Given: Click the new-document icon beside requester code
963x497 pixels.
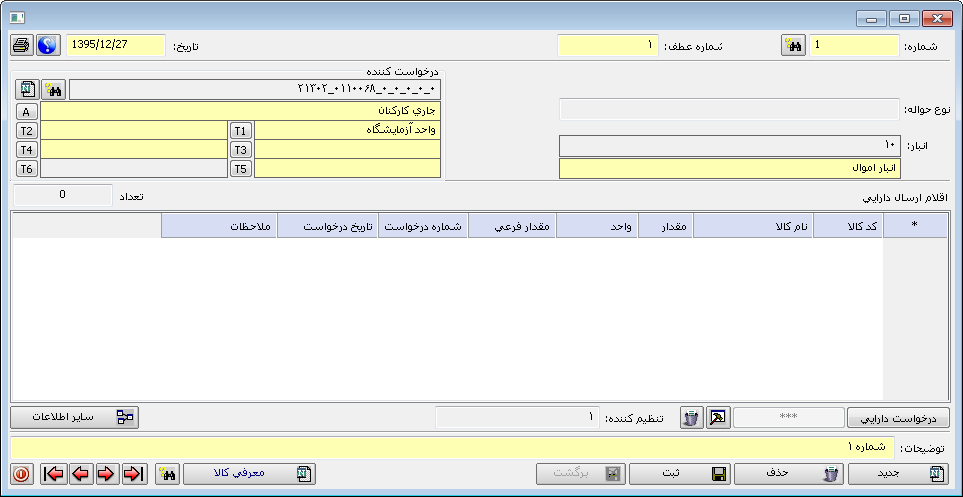Looking at the screenshot, I should tap(28, 90).
